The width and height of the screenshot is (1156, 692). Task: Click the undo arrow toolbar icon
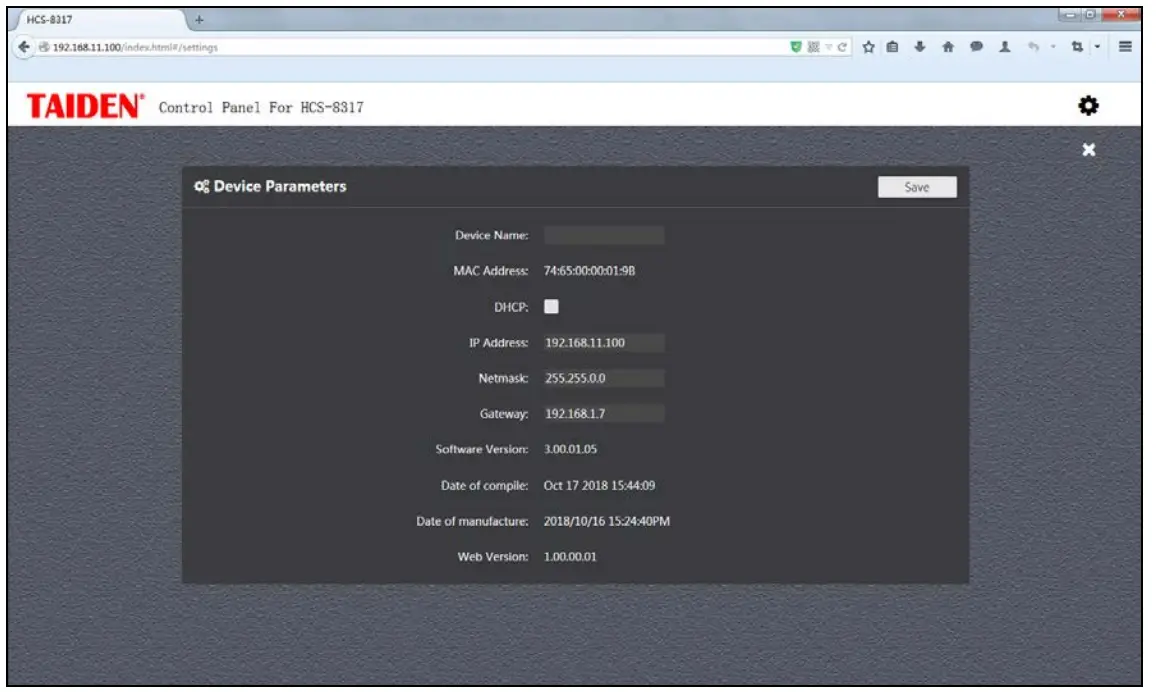click(1034, 47)
